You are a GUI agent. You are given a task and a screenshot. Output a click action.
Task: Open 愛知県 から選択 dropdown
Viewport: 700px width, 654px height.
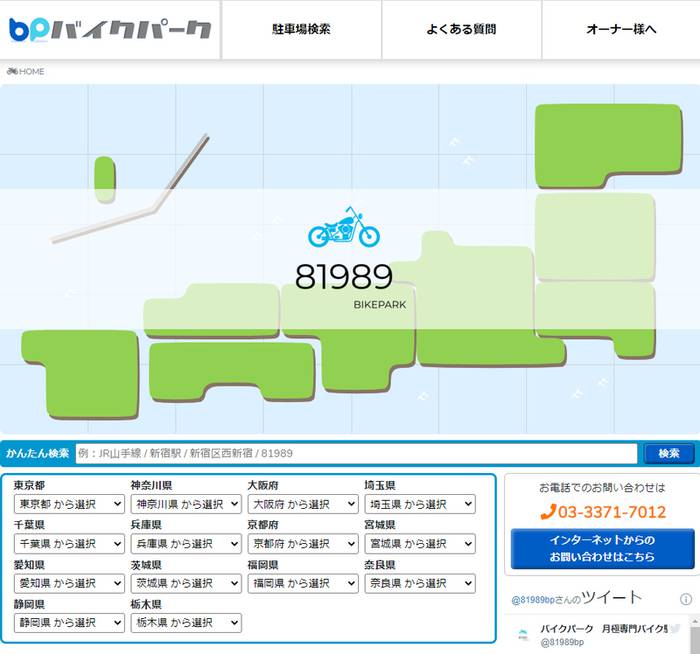click(x=69, y=583)
